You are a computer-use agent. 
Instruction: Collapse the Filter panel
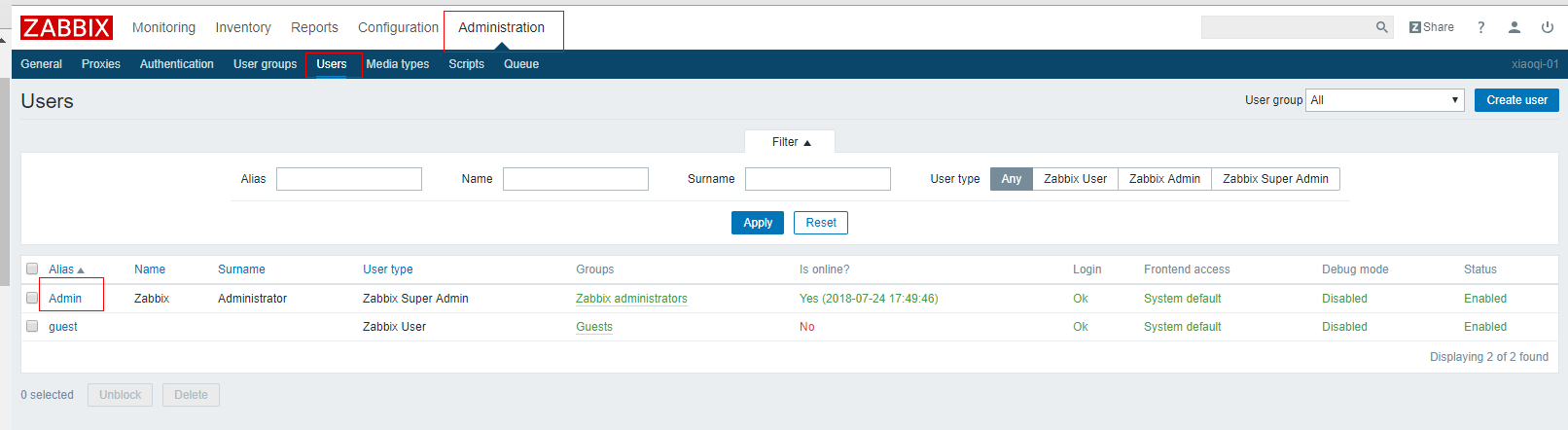point(790,142)
